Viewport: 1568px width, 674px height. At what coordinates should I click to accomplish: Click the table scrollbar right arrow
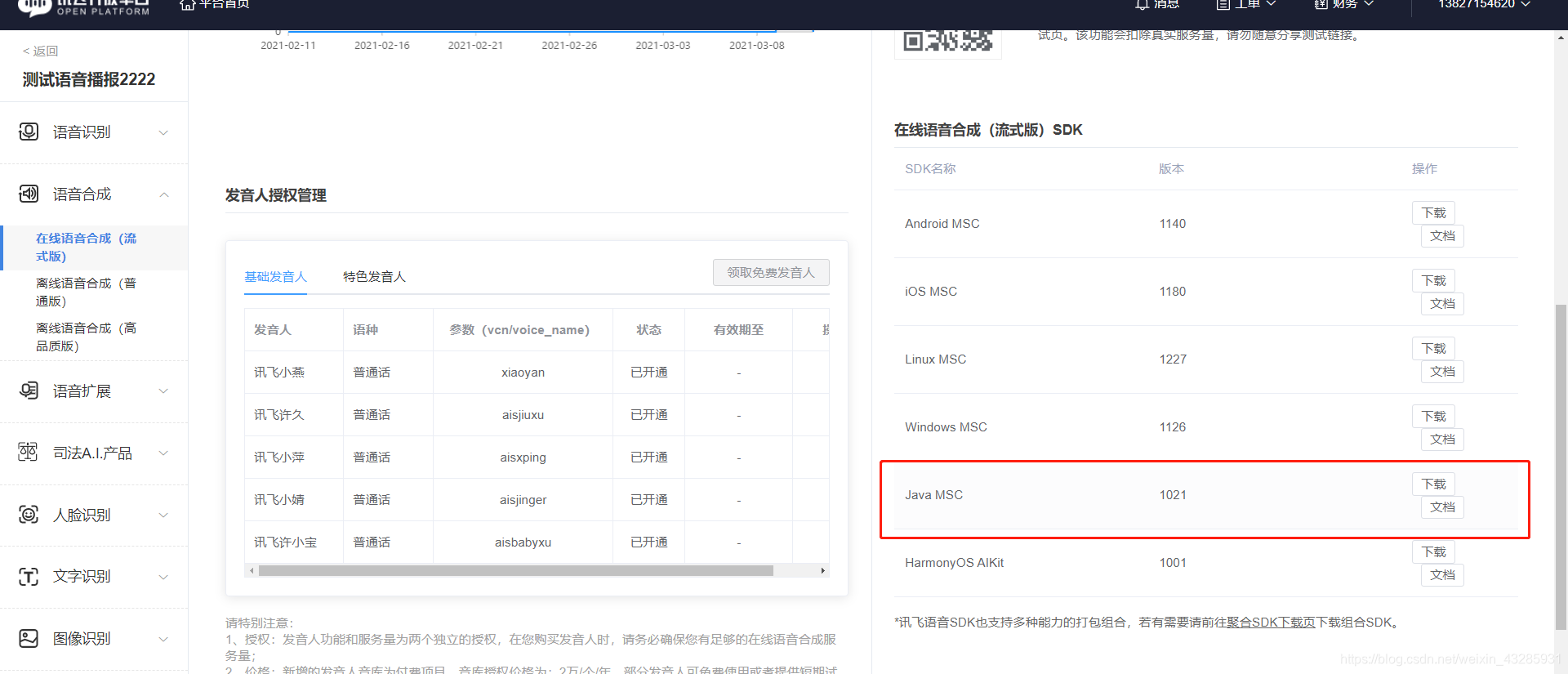tap(823, 570)
